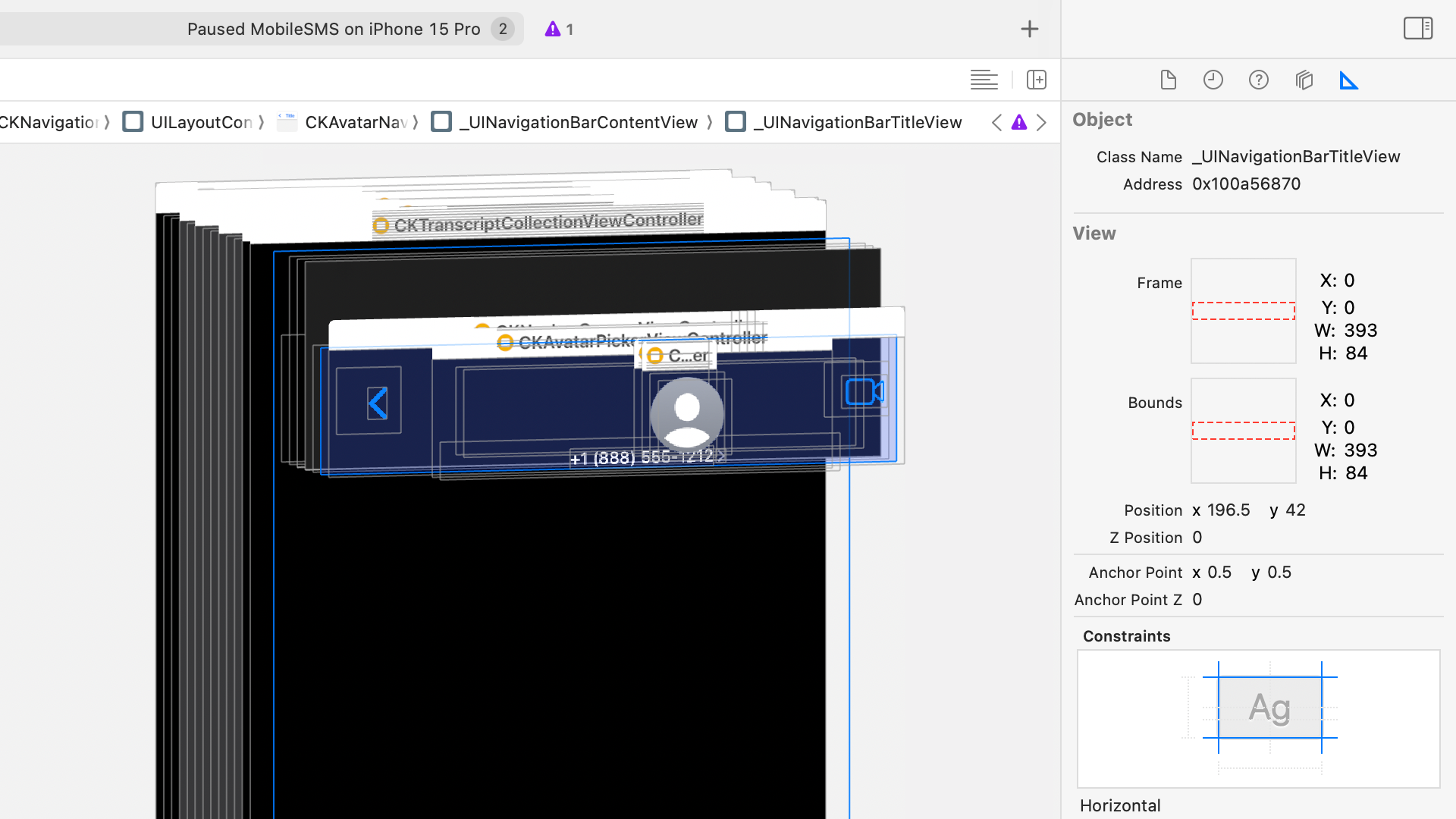Click the CKAvatarNav breadcrumb item
This screenshot has height=819, width=1456.
click(355, 122)
